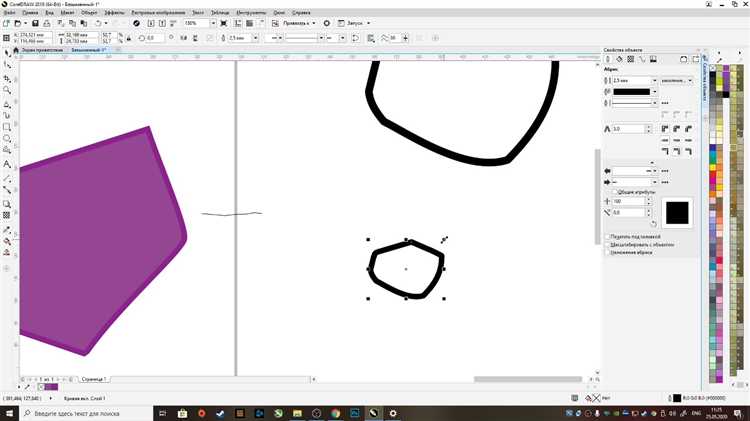750x421 pixels.
Task: Toggle the 'Печатать под заливкой' checkbox
Action: [x=607, y=237]
